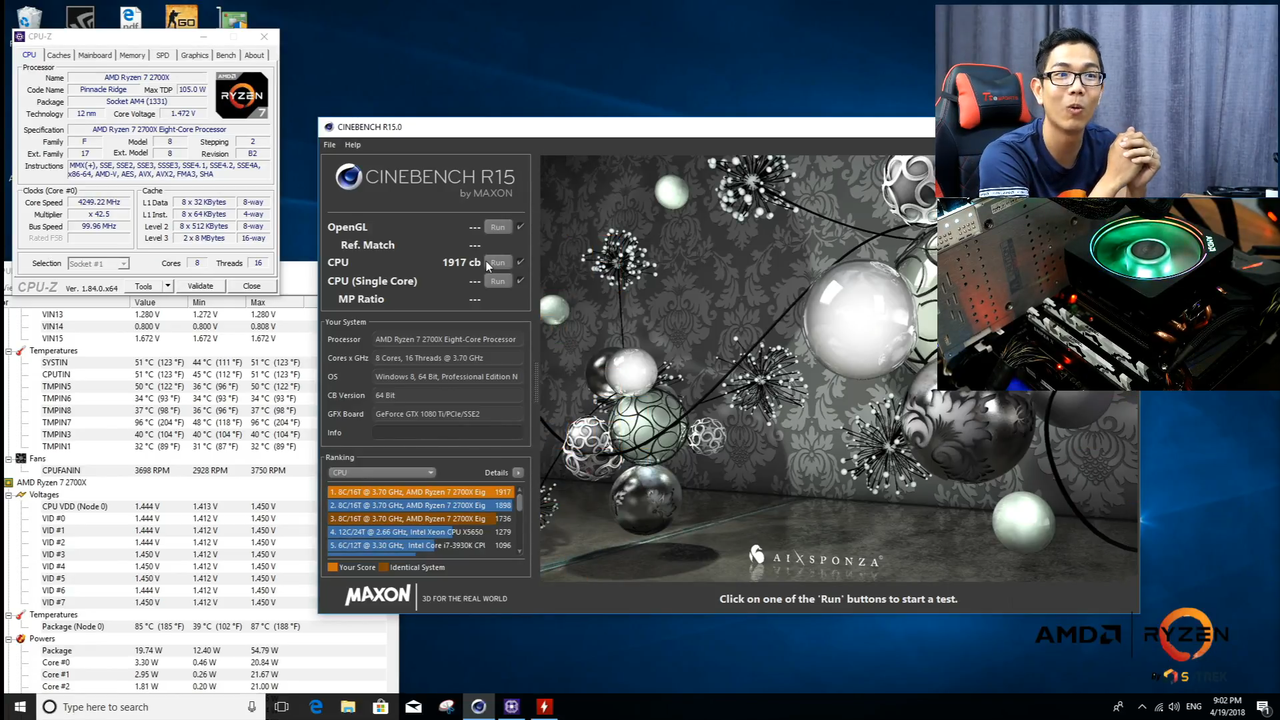1280x720 pixels.
Task: Click the Windows Start button
Action: [x=20, y=707]
